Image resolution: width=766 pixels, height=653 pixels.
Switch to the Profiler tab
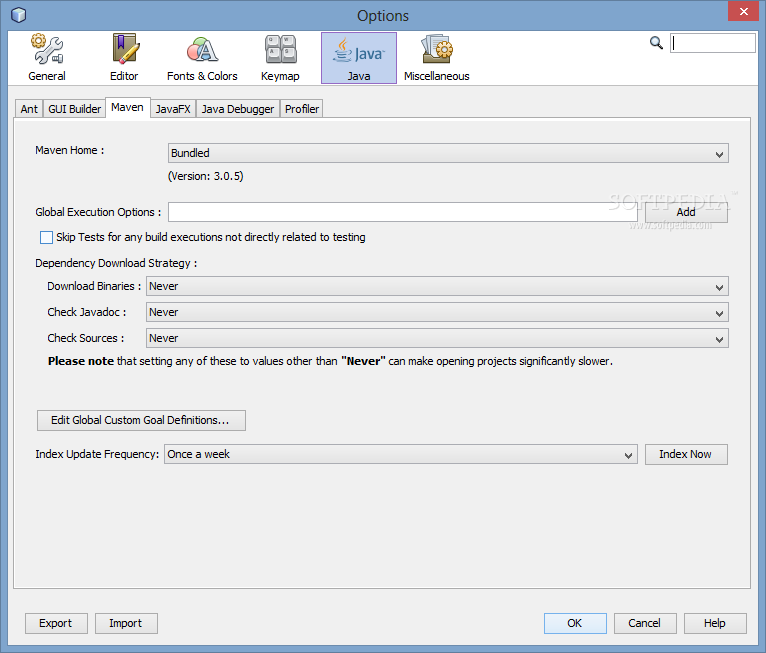pos(302,109)
